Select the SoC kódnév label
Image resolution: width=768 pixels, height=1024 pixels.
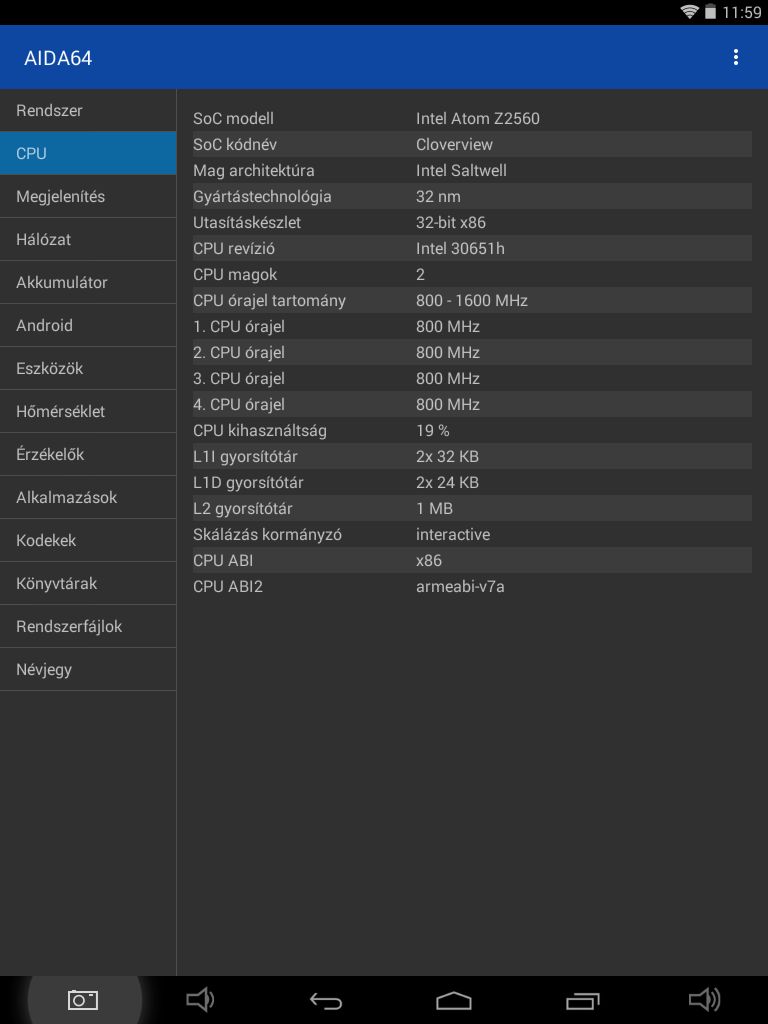pyautogui.click(x=234, y=144)
